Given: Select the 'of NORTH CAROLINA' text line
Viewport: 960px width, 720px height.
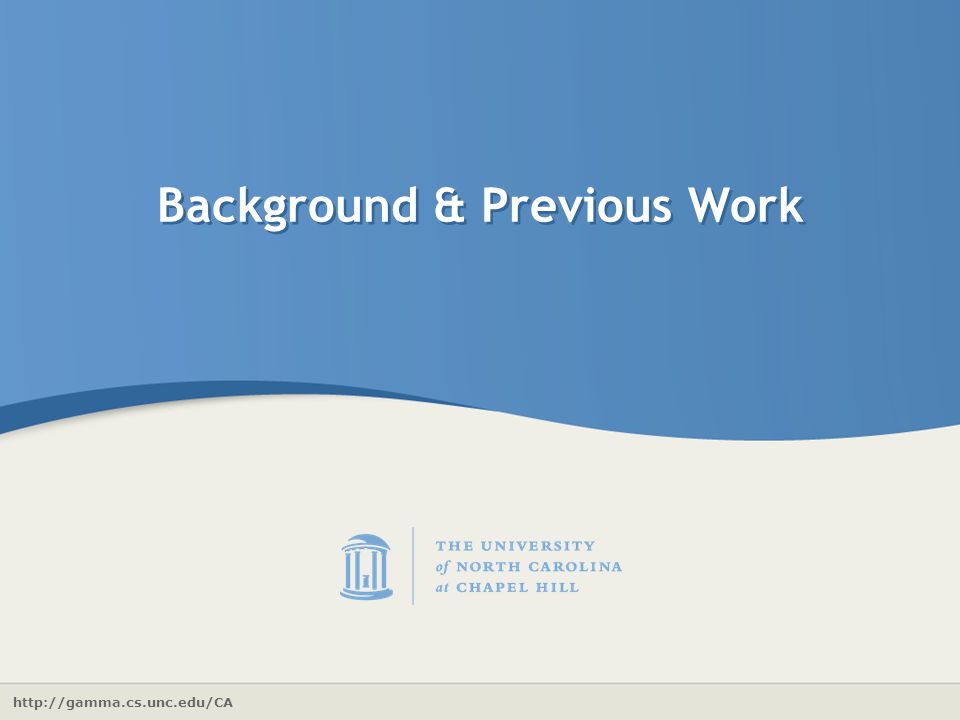Looking at the screenshot, I should click(x=528, y=567).
